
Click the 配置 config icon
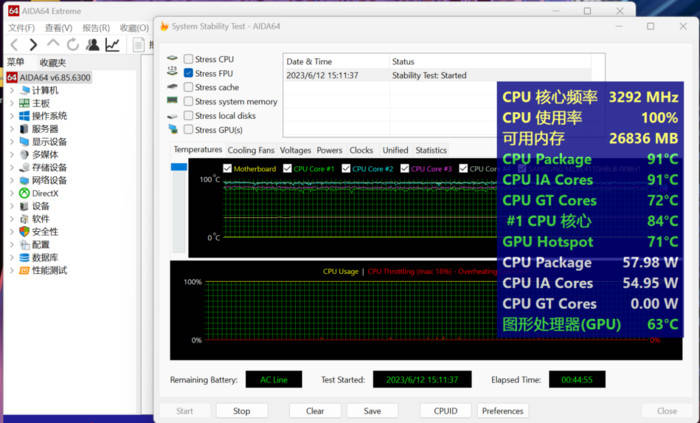(25, 245)
